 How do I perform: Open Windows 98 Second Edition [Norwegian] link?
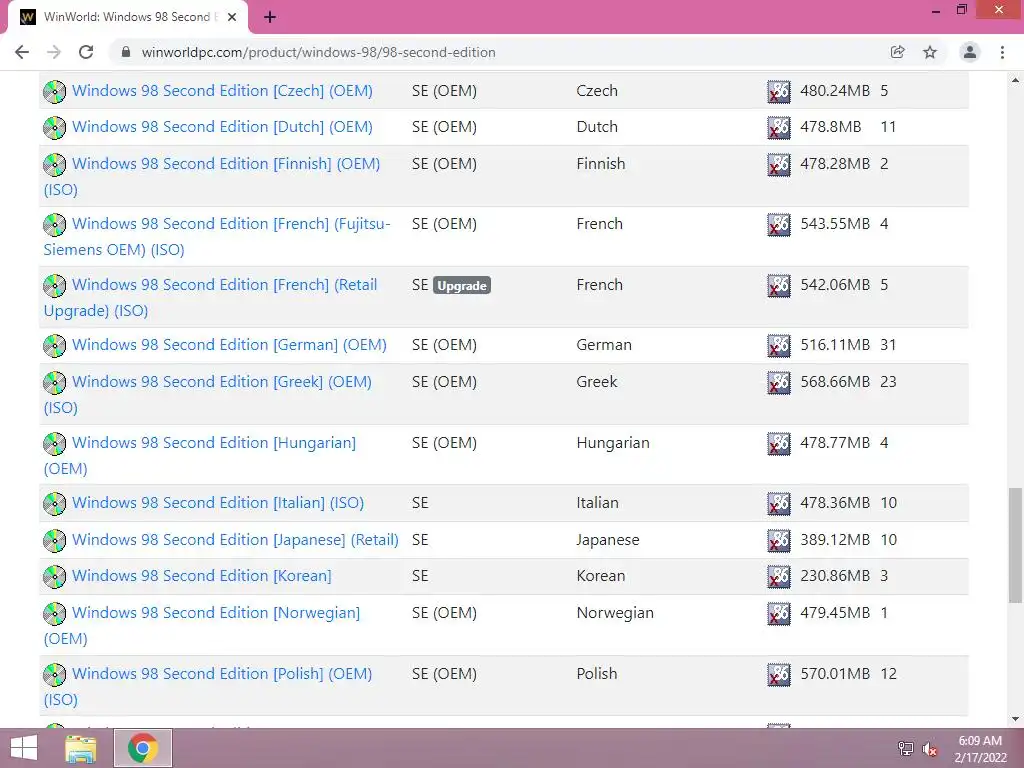[x=216, y=613]
